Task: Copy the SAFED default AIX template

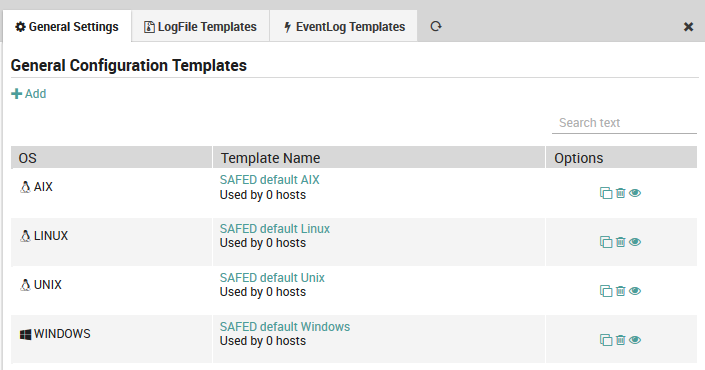Action: (x=606, y=193)
